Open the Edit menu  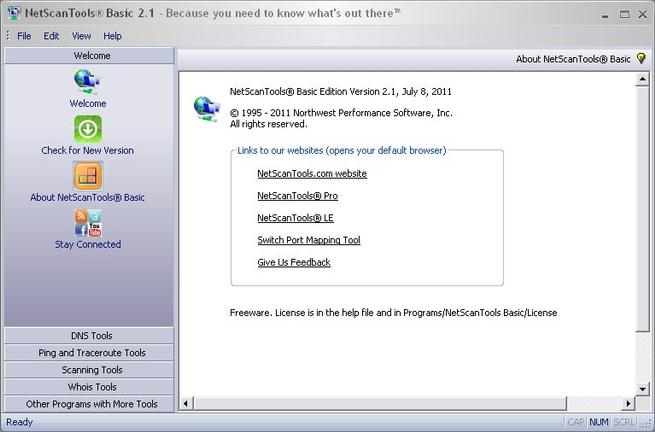click(x=51, y=36)
